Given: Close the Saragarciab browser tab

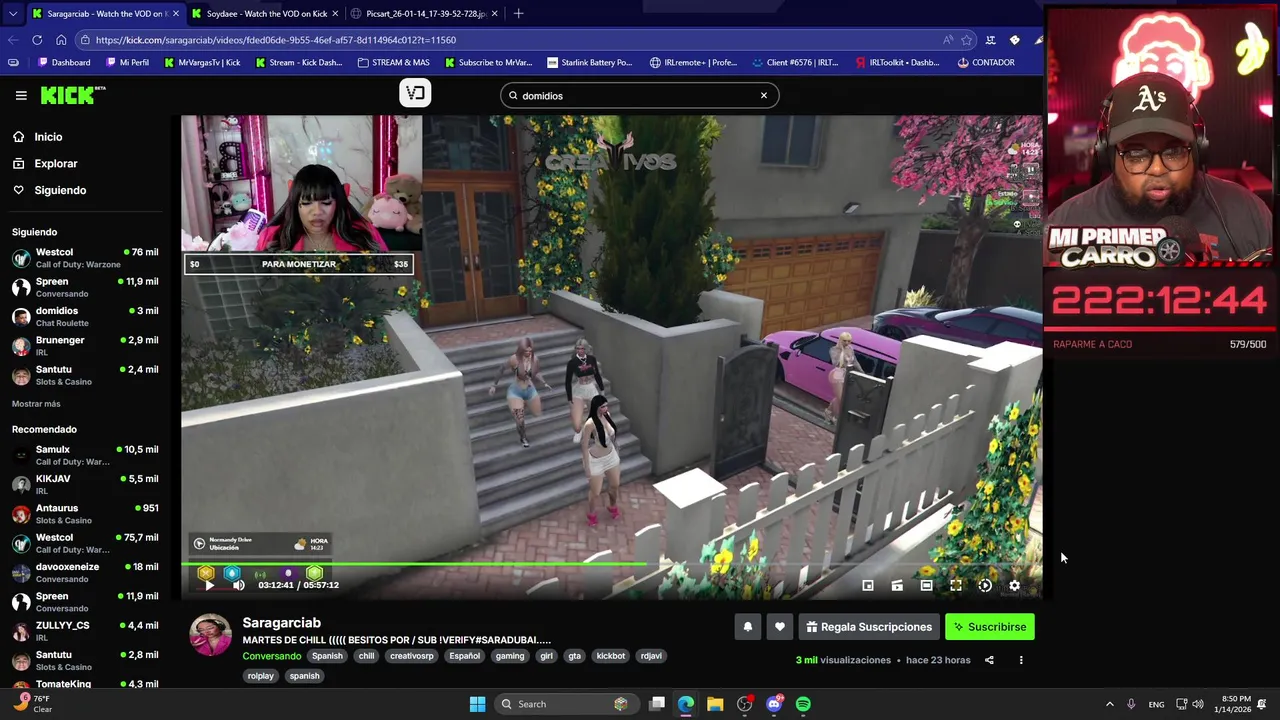Looking at the screenshot, I should click(x=176, y=14).
